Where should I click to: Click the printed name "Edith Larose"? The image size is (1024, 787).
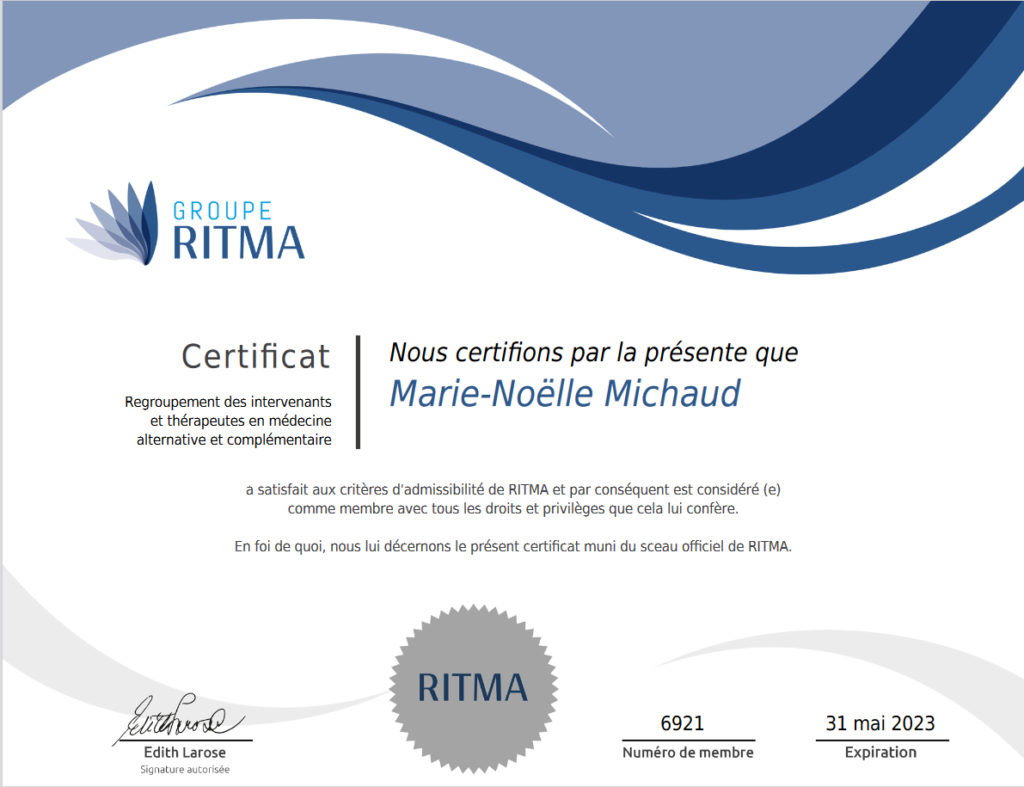tap(185, 752)
